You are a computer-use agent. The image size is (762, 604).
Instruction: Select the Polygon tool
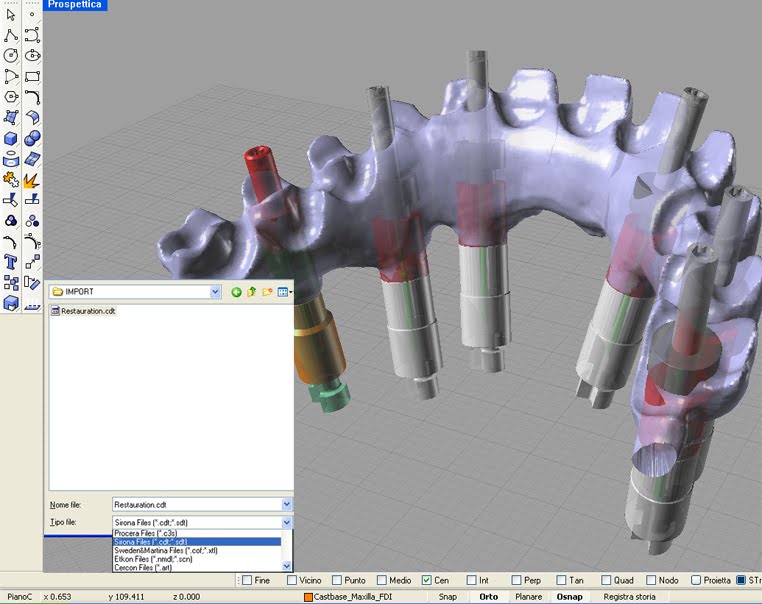[11, 97]
